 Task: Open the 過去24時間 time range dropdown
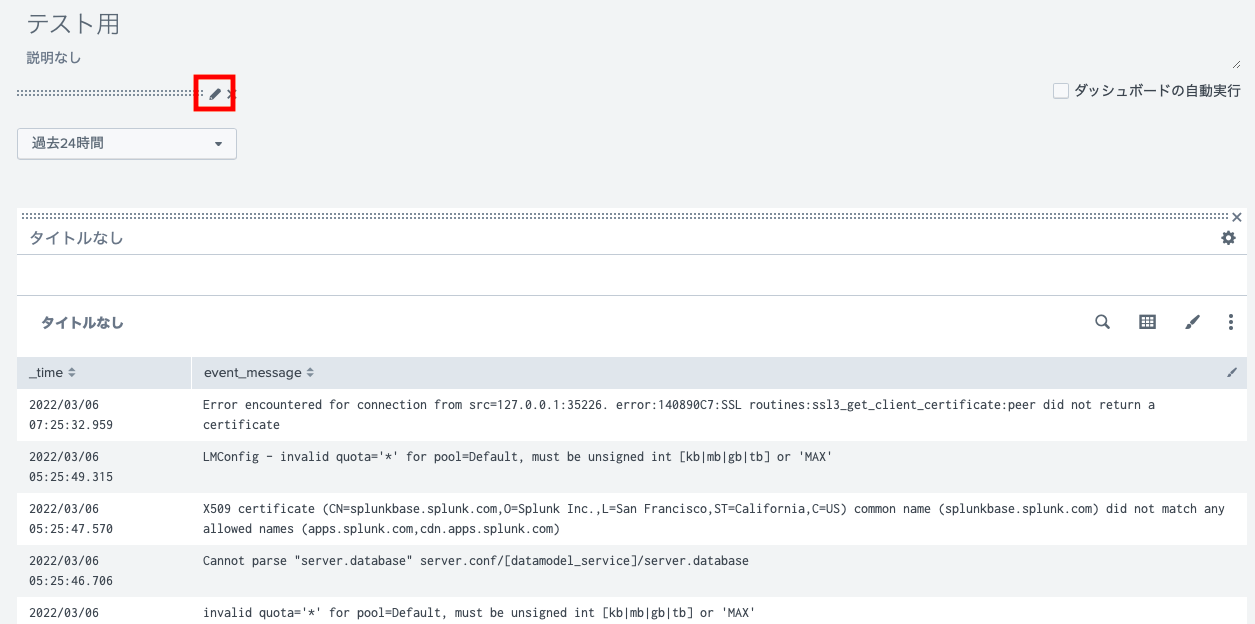point(127,143)
